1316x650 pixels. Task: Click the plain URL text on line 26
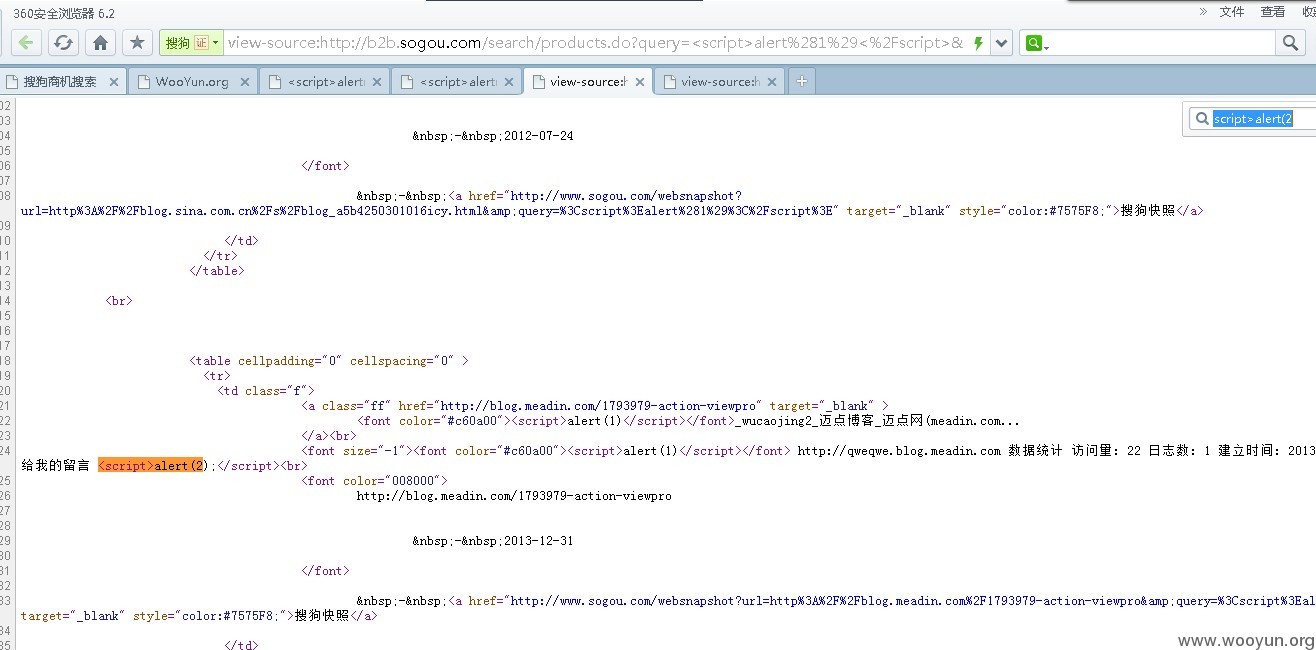[514, 496]
